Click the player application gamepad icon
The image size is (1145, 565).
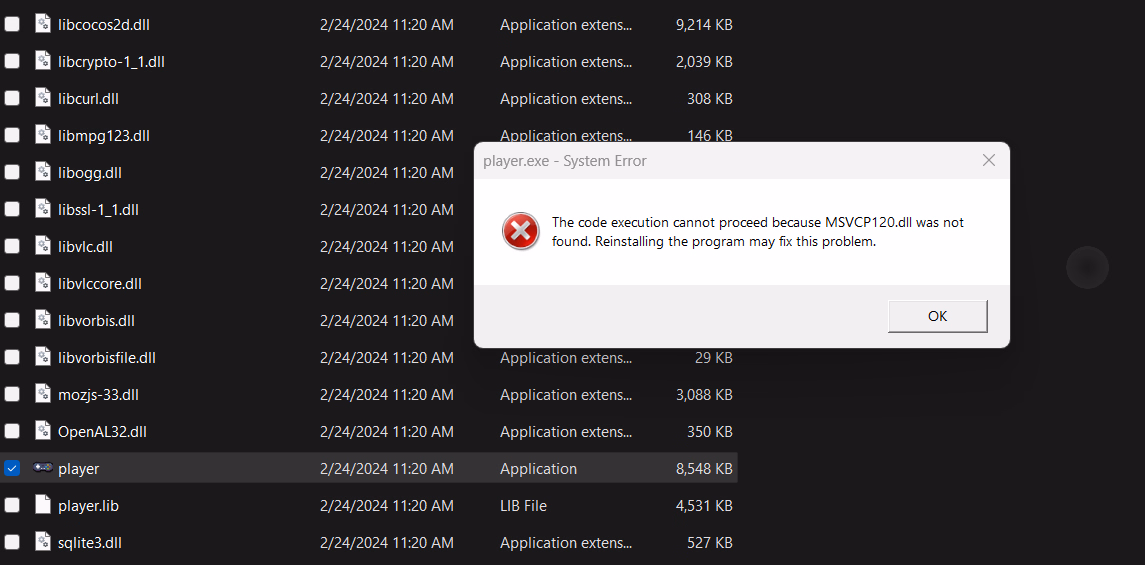pyautogui.click(x=43, y=468)
